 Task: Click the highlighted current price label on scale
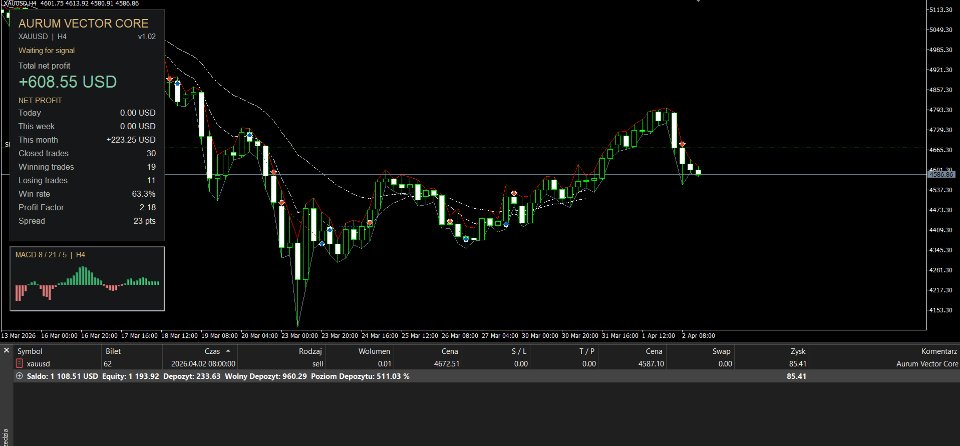click(942, 175)
